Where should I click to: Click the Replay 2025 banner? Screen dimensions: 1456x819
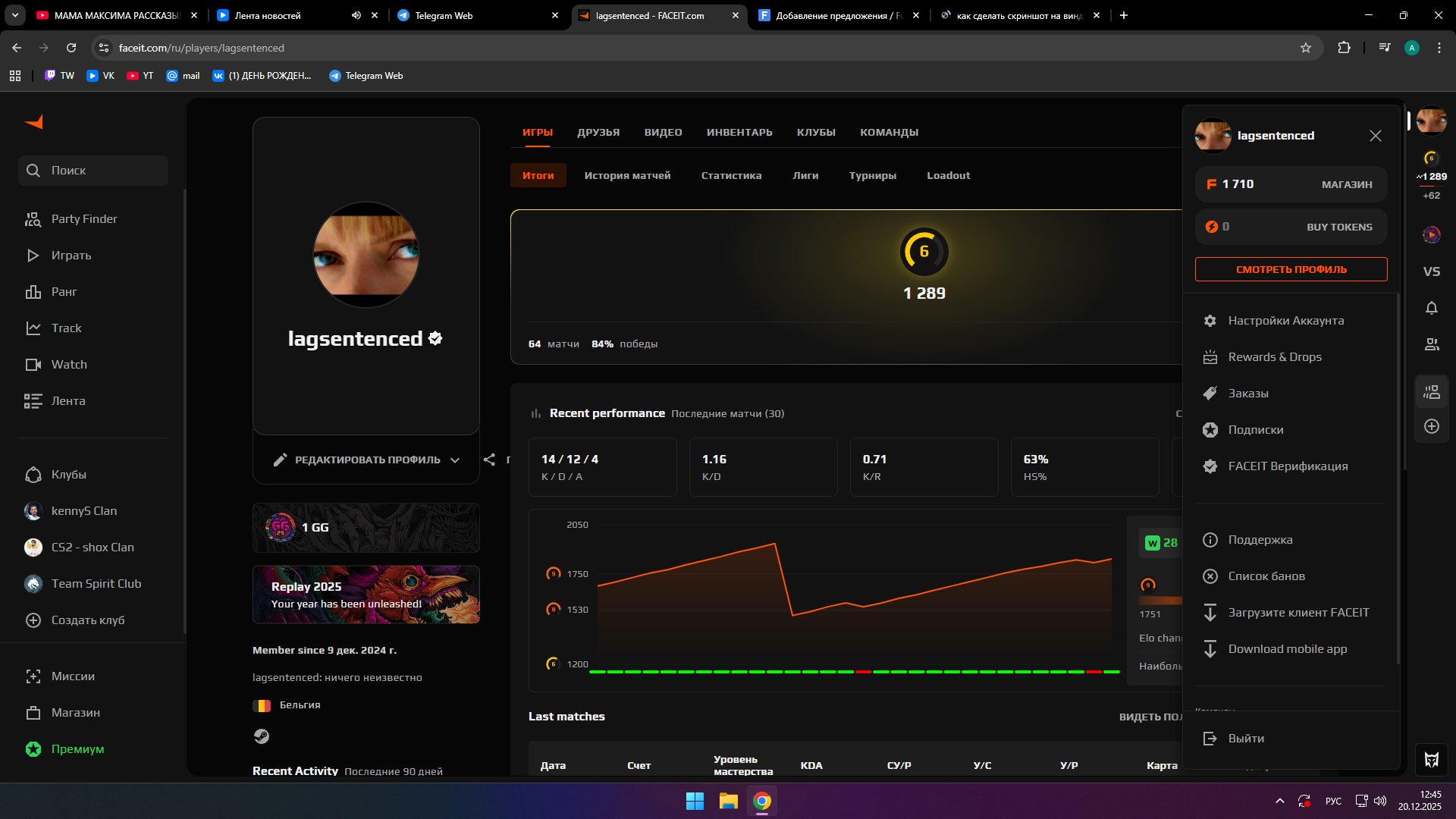[366, 595]
